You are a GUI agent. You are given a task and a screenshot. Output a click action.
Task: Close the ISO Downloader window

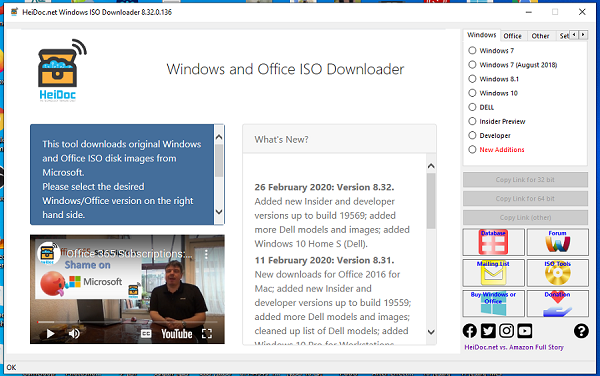pyautogui.click(x=582, y=12)
